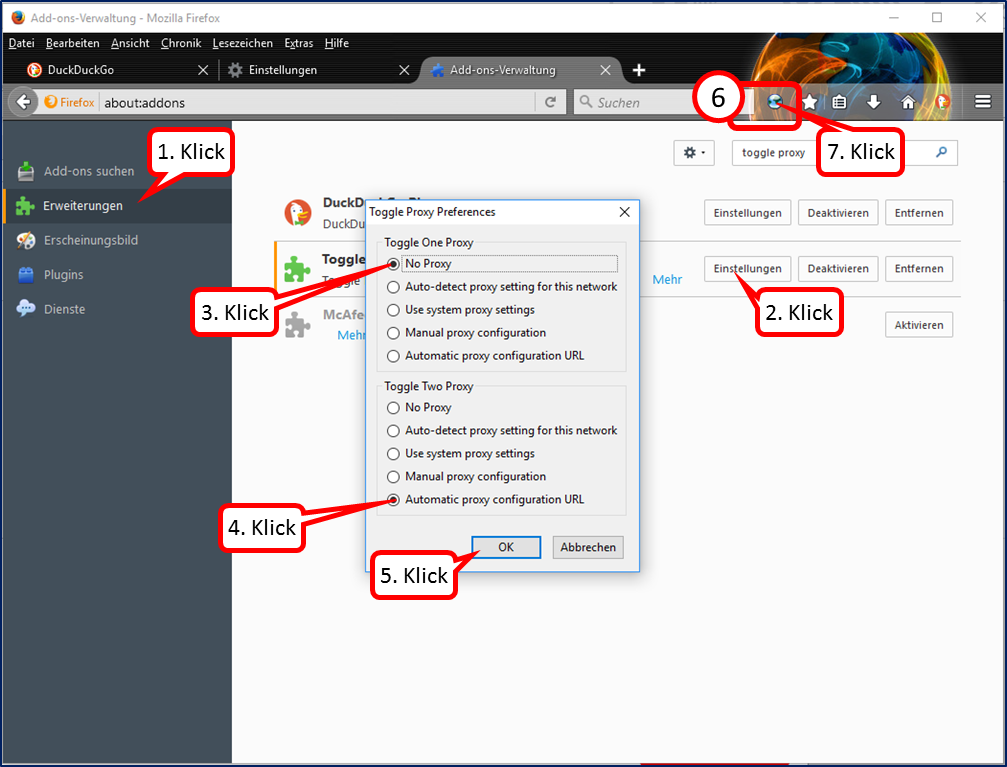Open the Ansicht menu
This screenshot has height=767, width=1007.
click(x=130, y=43)
